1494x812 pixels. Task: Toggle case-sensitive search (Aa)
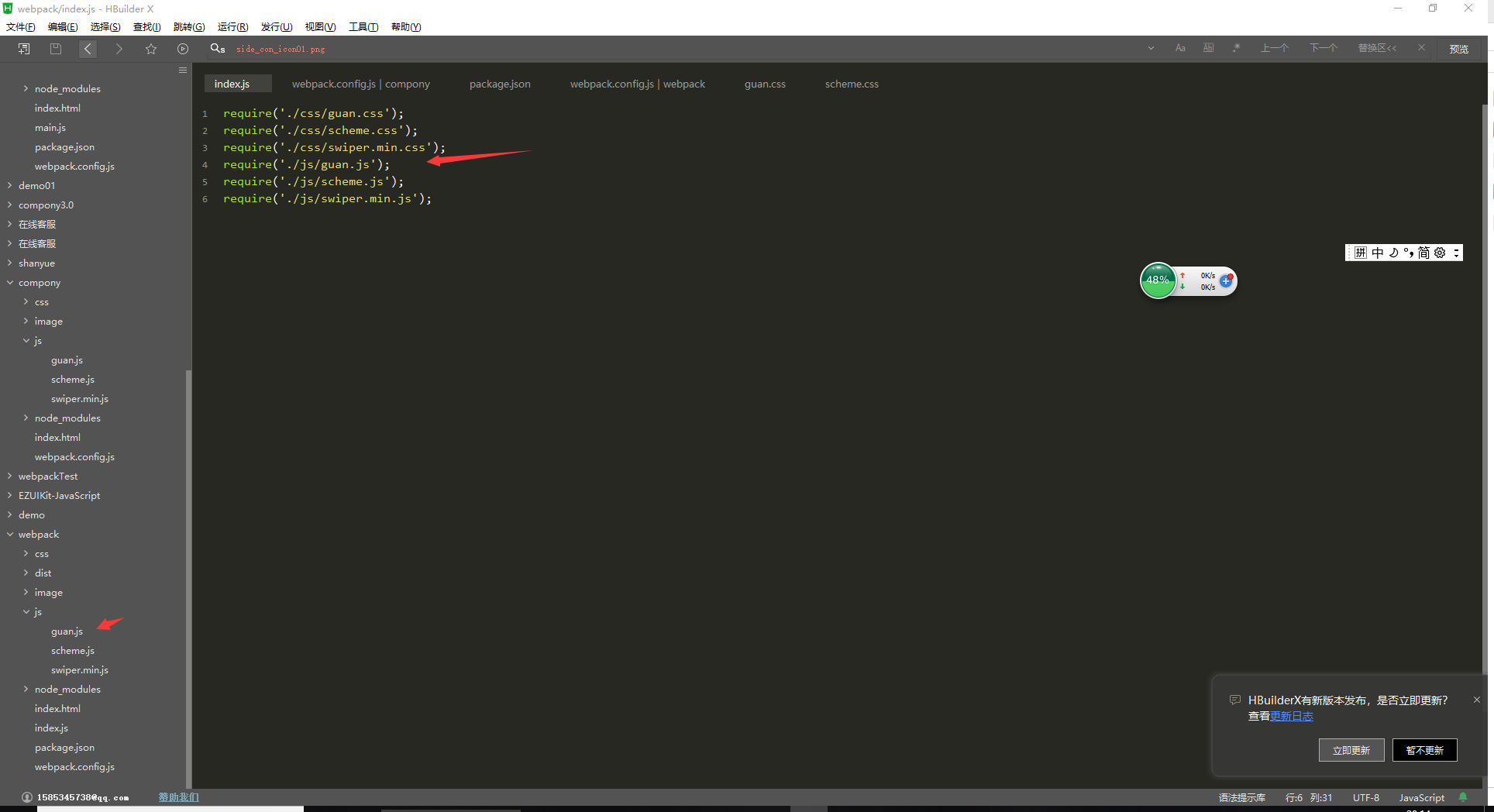pyautogui.click(x=1180, y=48)
